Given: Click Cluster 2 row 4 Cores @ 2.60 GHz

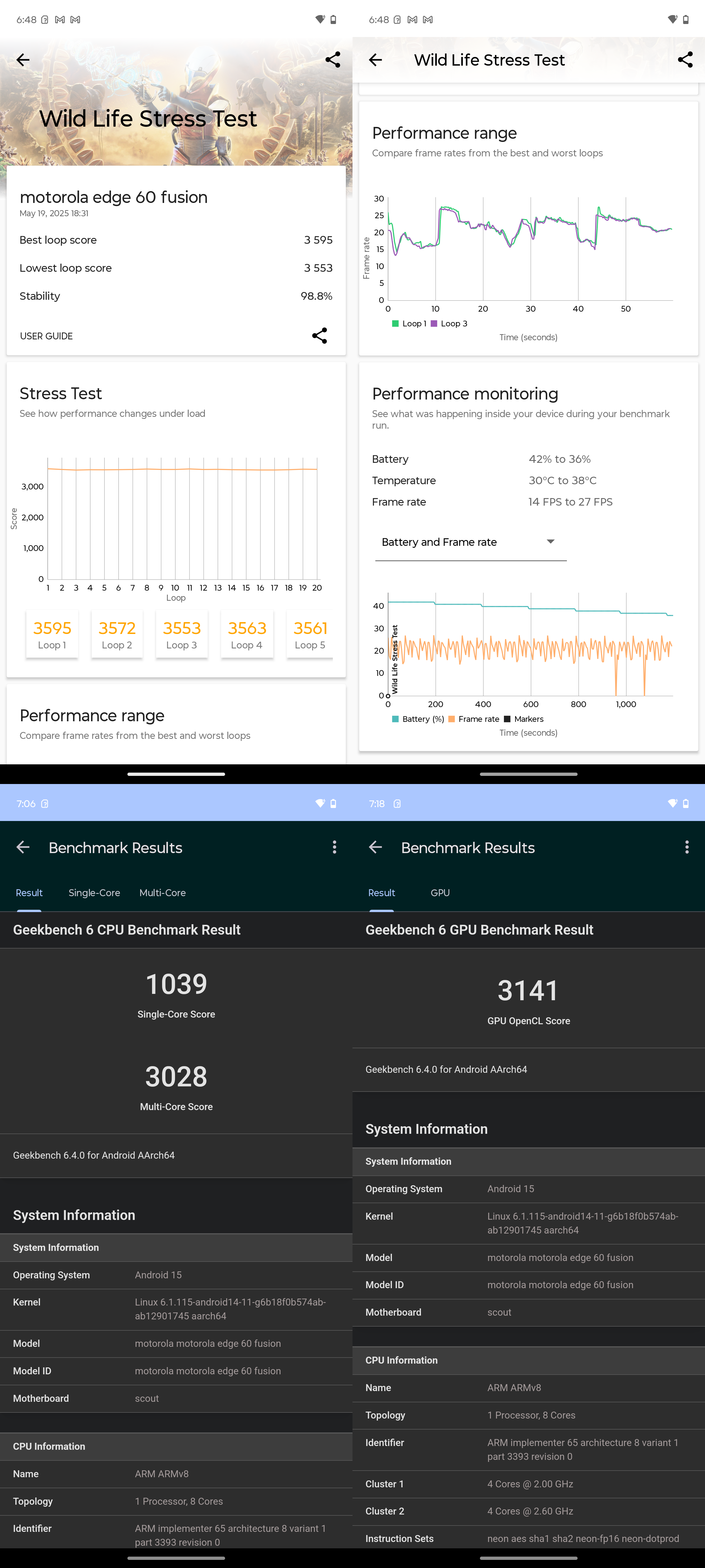Looking at the screenshot, I should click(528, 1511).
